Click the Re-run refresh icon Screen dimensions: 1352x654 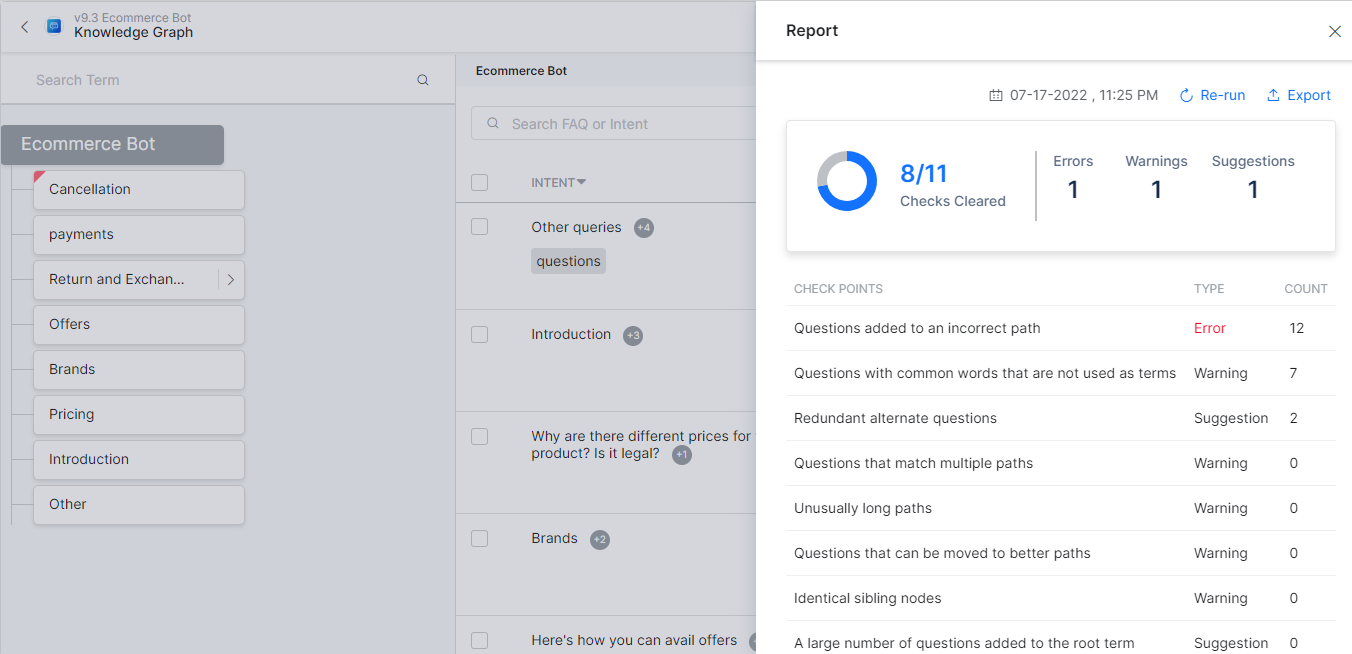1186,95
